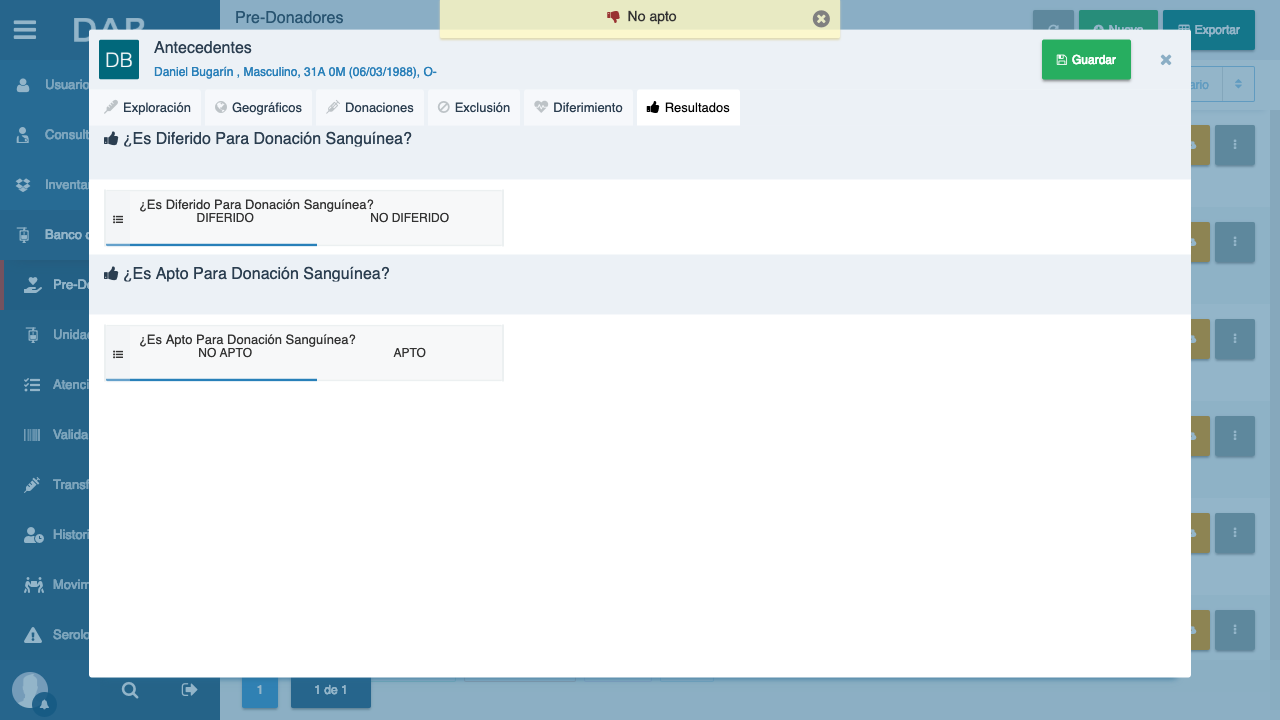Click the DB patient initials avatar
The width and height of the screenshot is (1280, 720).
tap(119, 60)
